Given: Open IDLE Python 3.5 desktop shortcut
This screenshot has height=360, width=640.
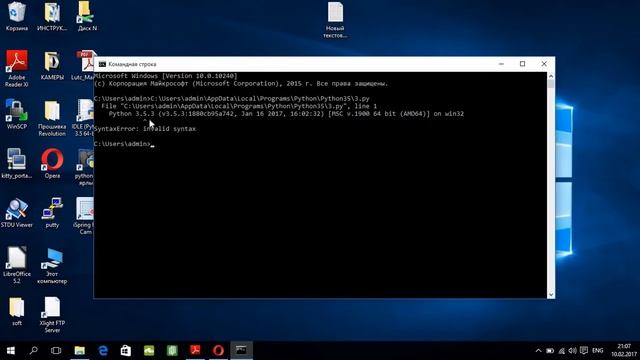Looking at the screenshot, I should [x=84, y=118].
